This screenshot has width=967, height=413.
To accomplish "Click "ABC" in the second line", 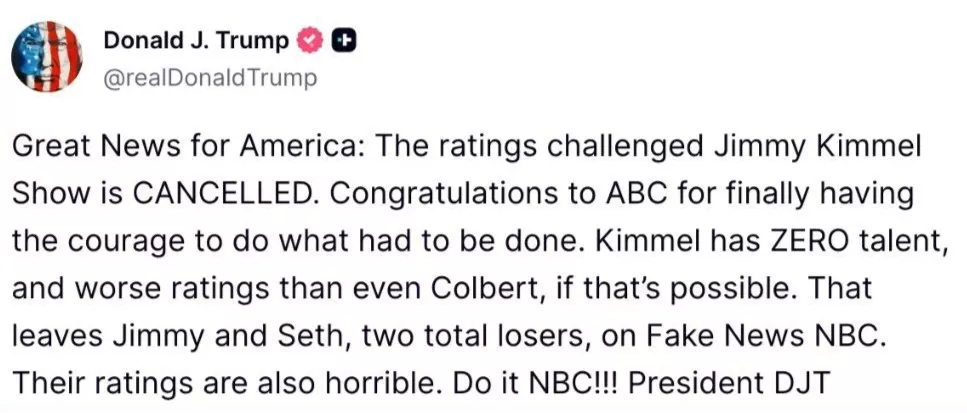I will coord(625,194).
